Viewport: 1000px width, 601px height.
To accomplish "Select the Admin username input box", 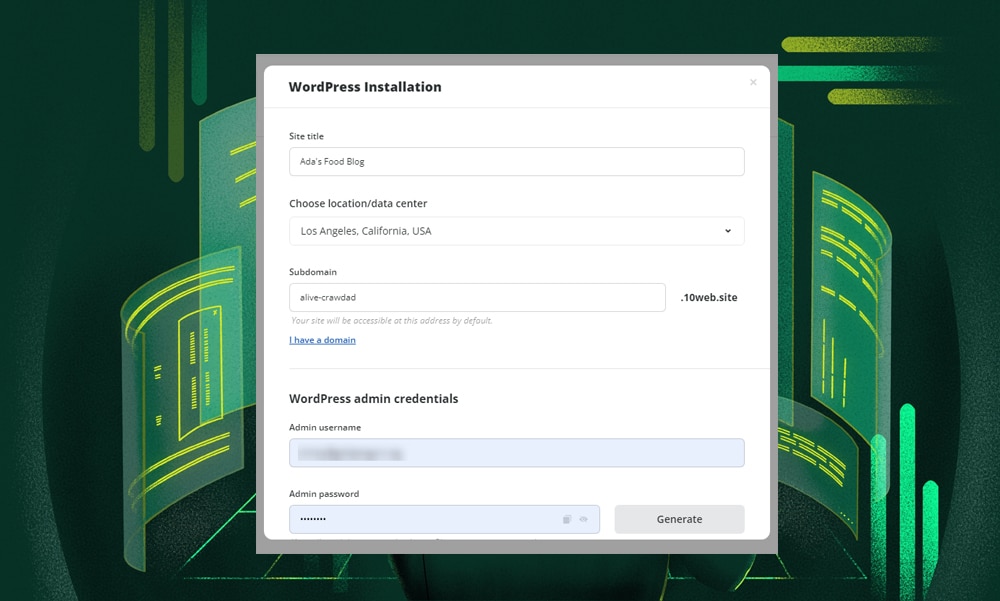I will coord(516,453).
